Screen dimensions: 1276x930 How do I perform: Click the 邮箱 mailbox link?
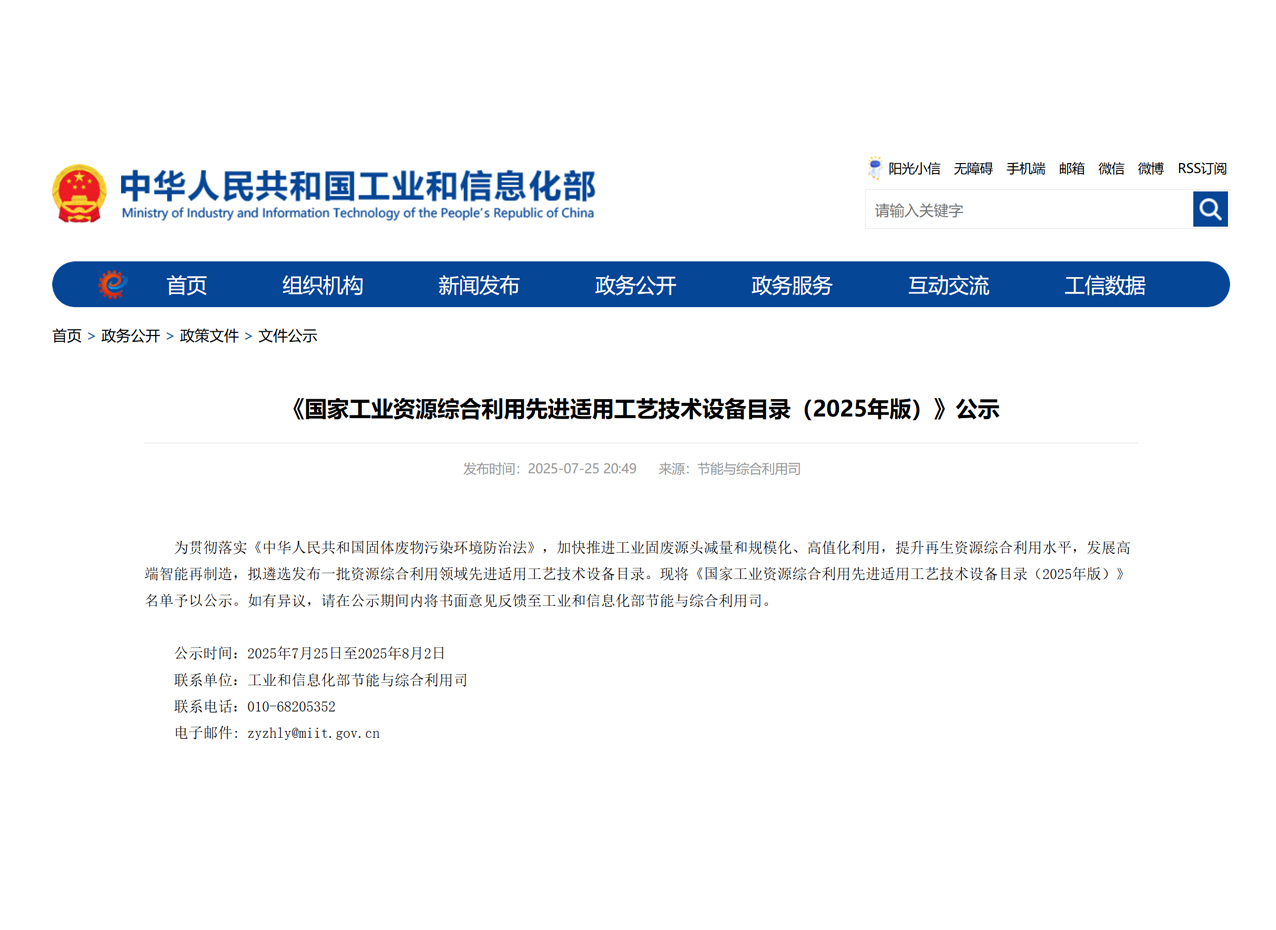click(x=1072, y=169)
